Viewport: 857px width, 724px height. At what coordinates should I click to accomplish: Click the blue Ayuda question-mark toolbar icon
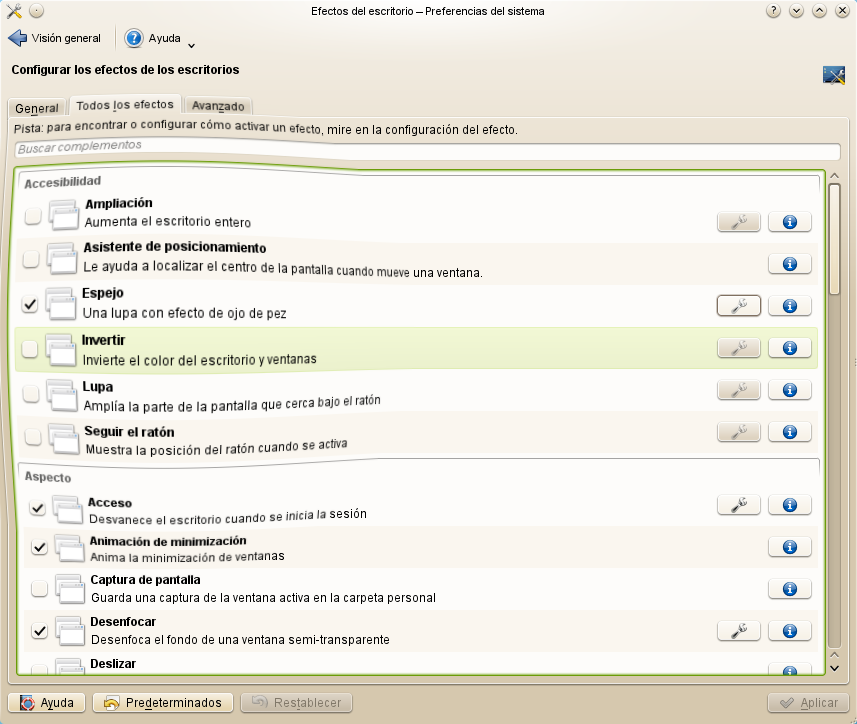[133, 38]
